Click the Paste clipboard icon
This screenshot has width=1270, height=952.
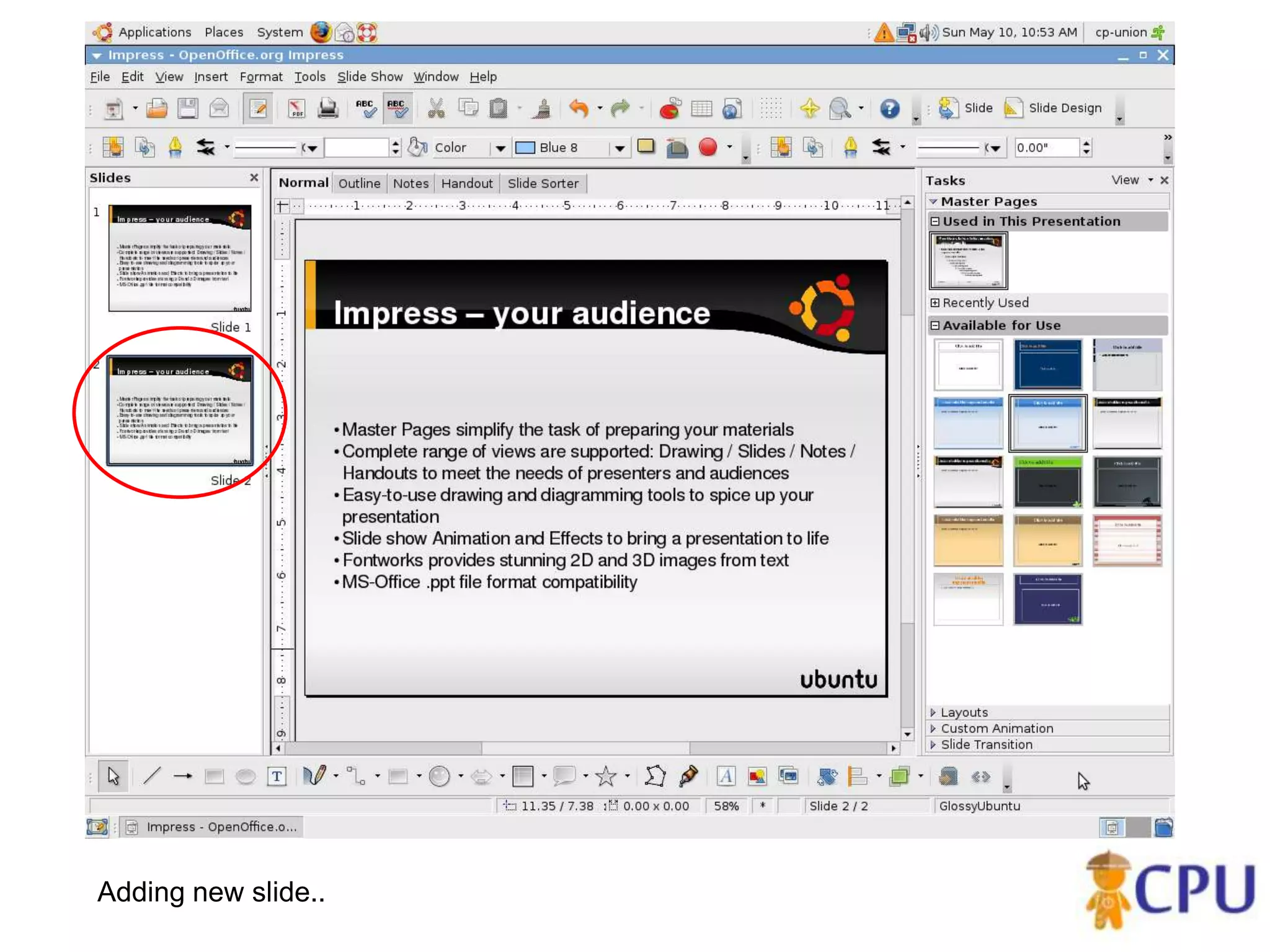pyautogui.click(x=498, y=108)
